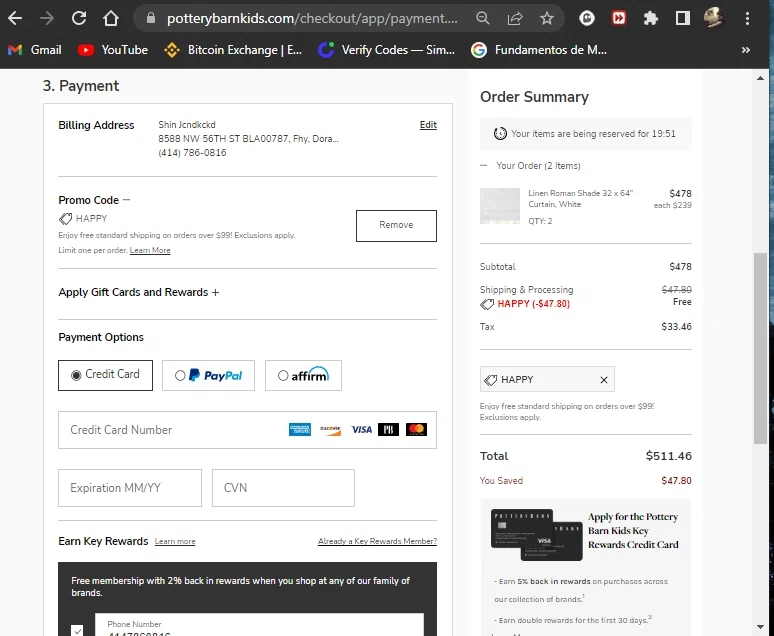Open the Grammarly-style circular extension icon

click(587, 19)
